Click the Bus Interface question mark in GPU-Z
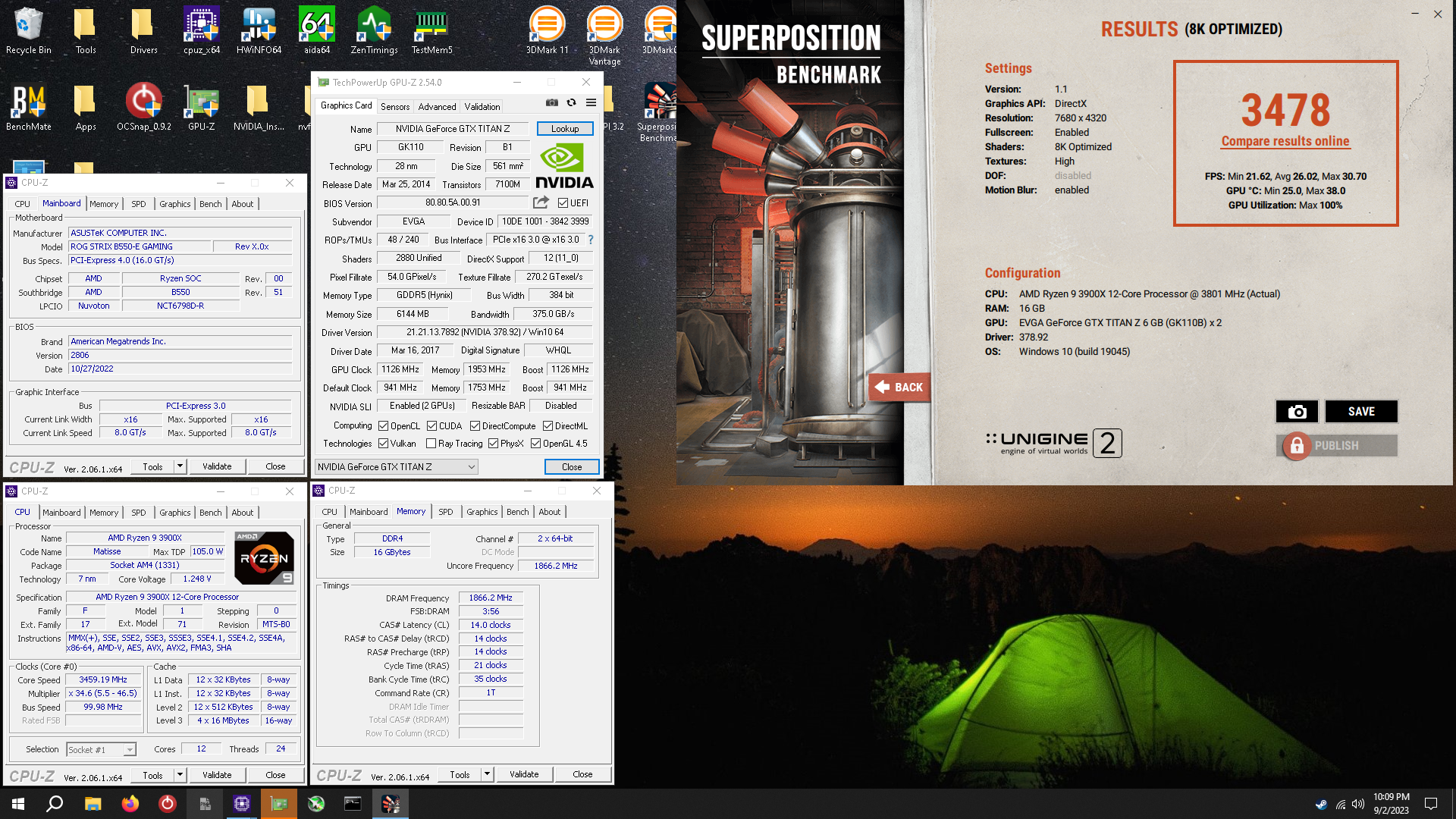Image resolution: width=1456 pixels, height=819 pixels. point(591,240)
